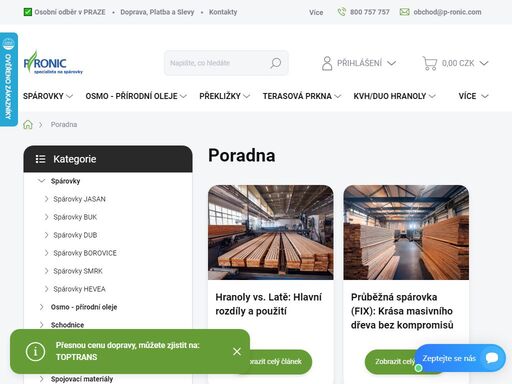Click the P-RONIC logo
The height and width of the screenshot is (384, 512).
53,63
